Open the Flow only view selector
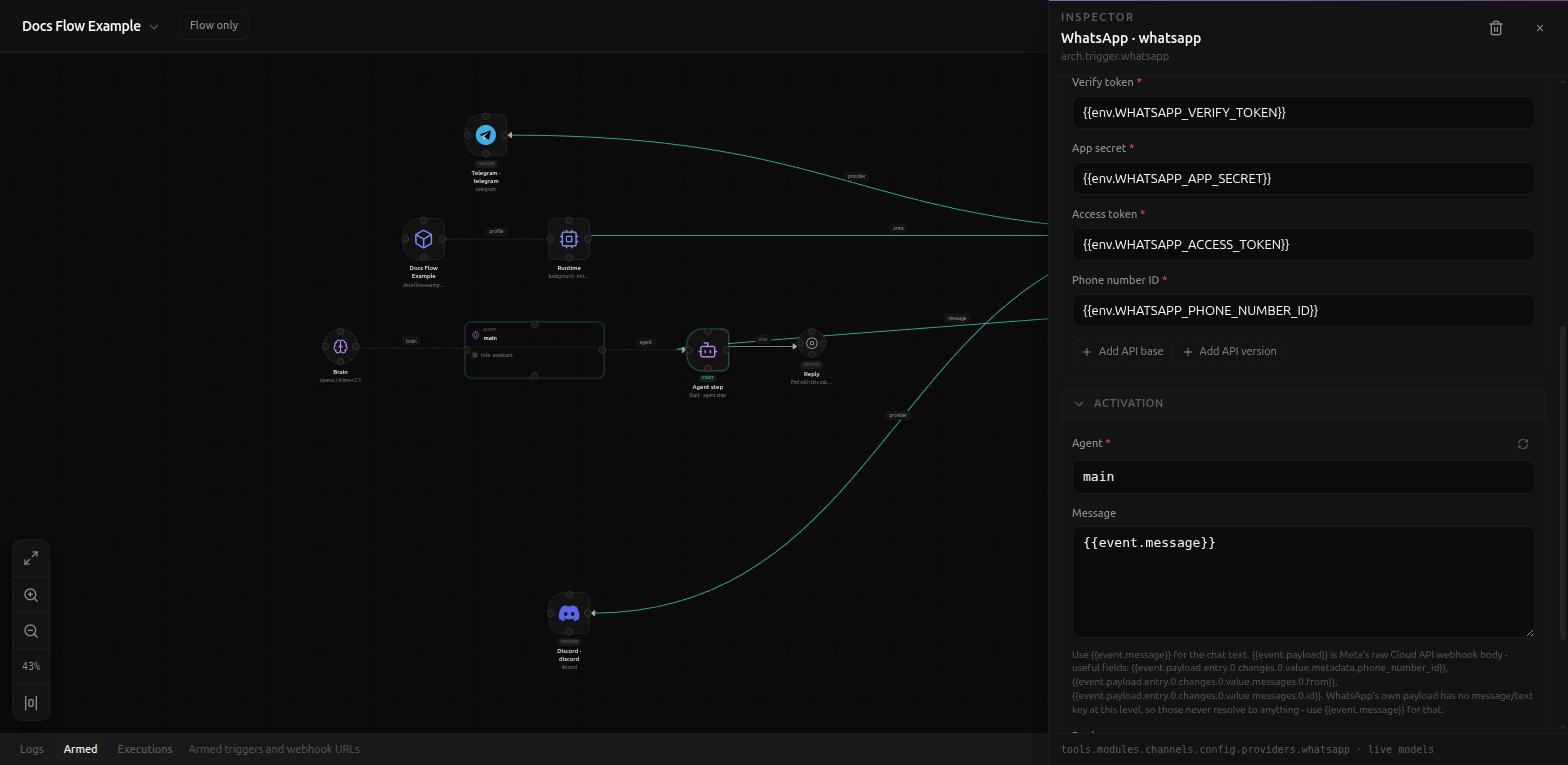Screen dimensions: 1568x765 pyautogui.click(x=214, y=25)
